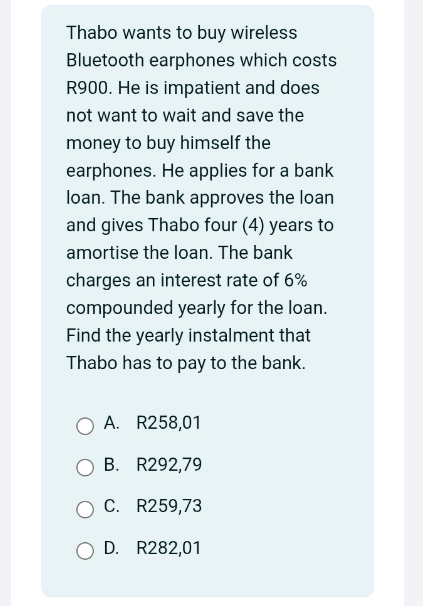Mark option C radio button
The width and height of the screenshot is (423, 606).
85,509
